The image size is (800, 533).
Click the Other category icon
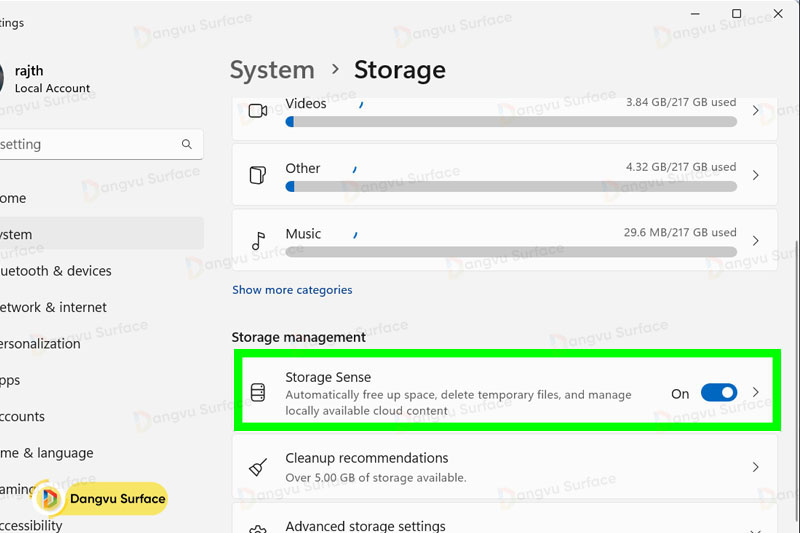point(258,175)
